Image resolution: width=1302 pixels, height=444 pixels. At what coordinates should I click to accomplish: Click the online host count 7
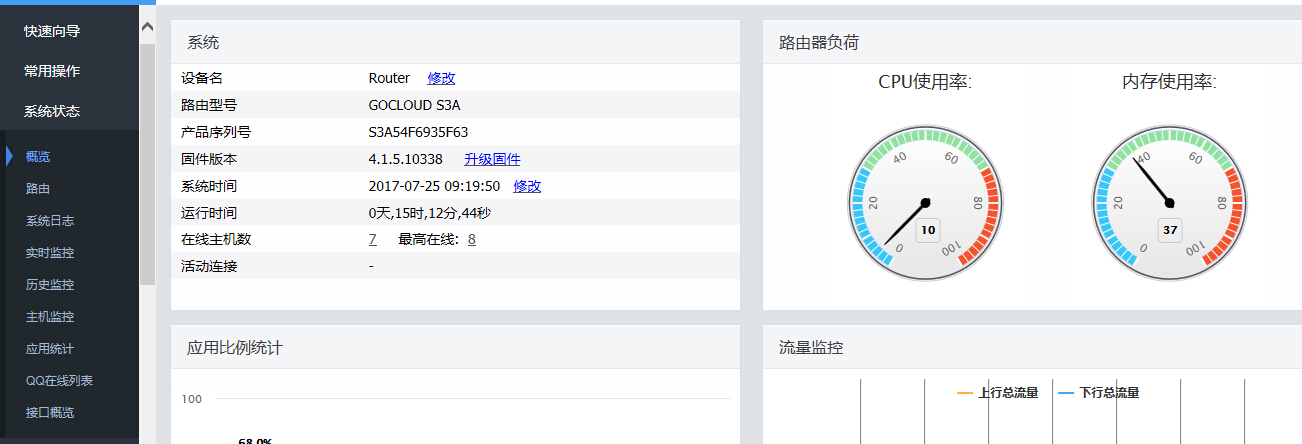(x=372, y=239)
